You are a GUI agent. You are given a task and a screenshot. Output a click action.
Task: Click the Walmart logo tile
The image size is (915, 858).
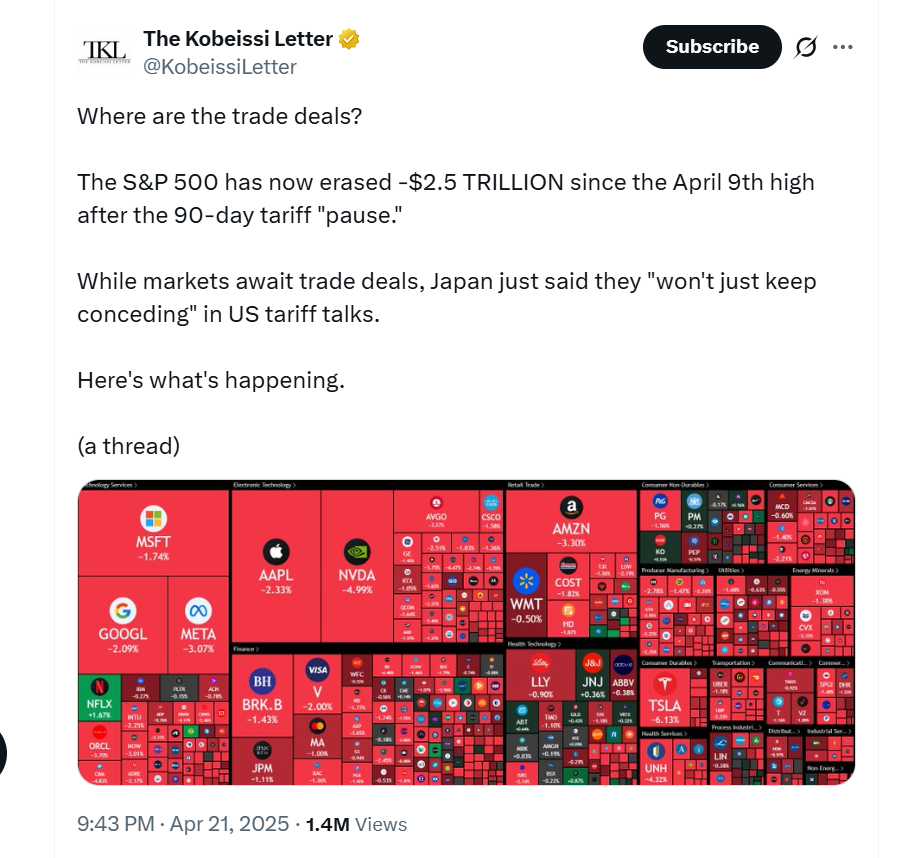pos(526,581)
